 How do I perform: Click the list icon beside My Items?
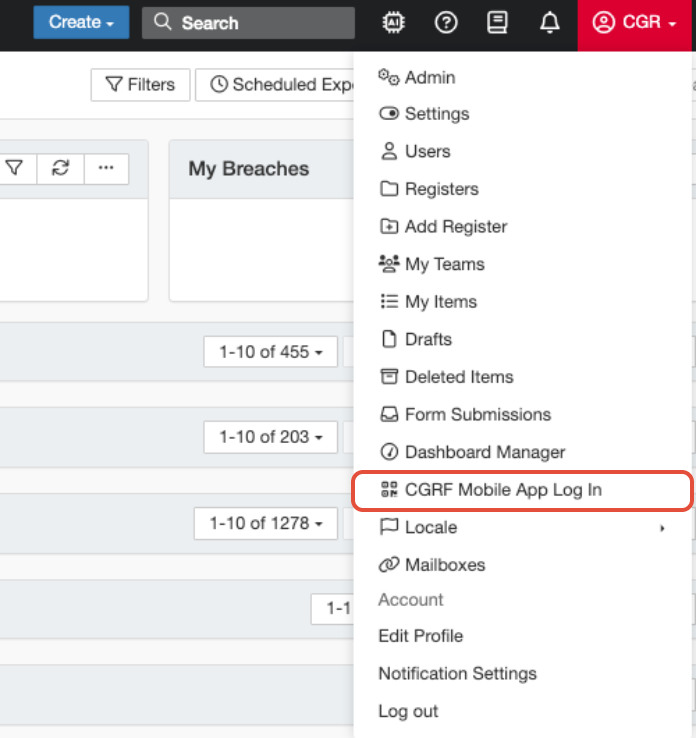pos(389,301)
